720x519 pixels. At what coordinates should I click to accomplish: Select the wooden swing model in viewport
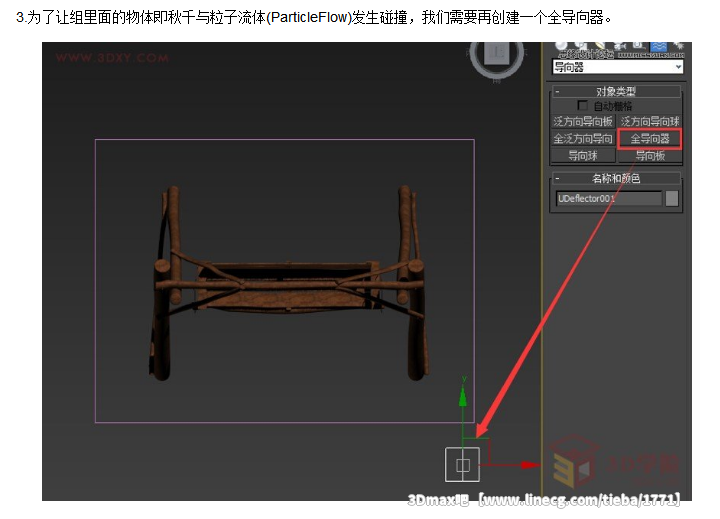tap(288, 285)
